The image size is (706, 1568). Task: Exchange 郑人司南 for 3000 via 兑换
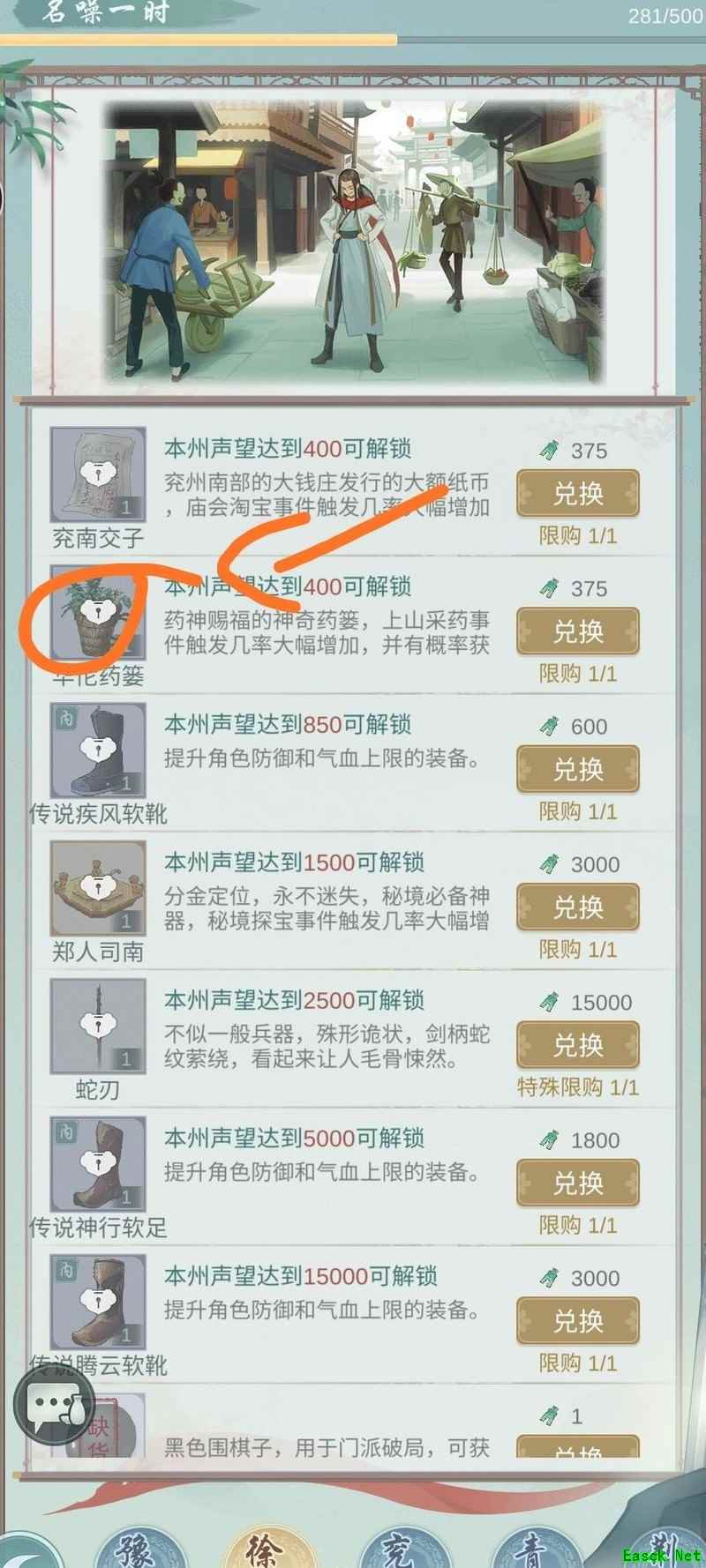pos(578,907)
